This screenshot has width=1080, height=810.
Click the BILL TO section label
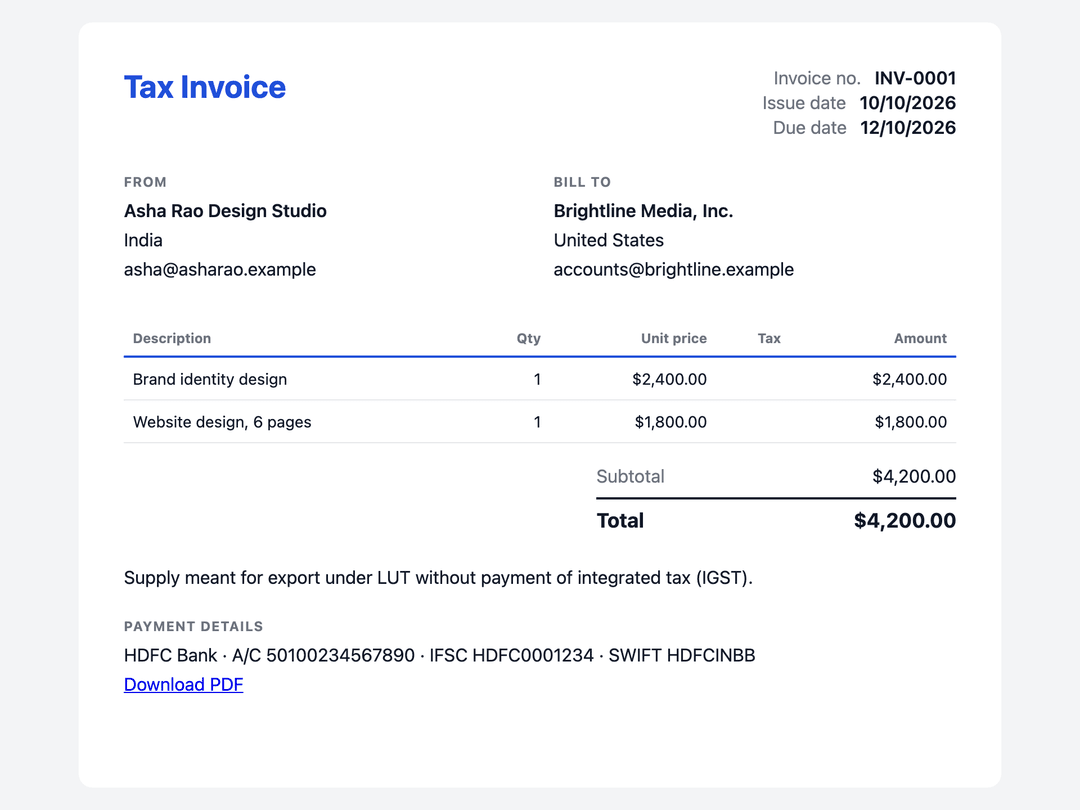(x=582, y=182)
